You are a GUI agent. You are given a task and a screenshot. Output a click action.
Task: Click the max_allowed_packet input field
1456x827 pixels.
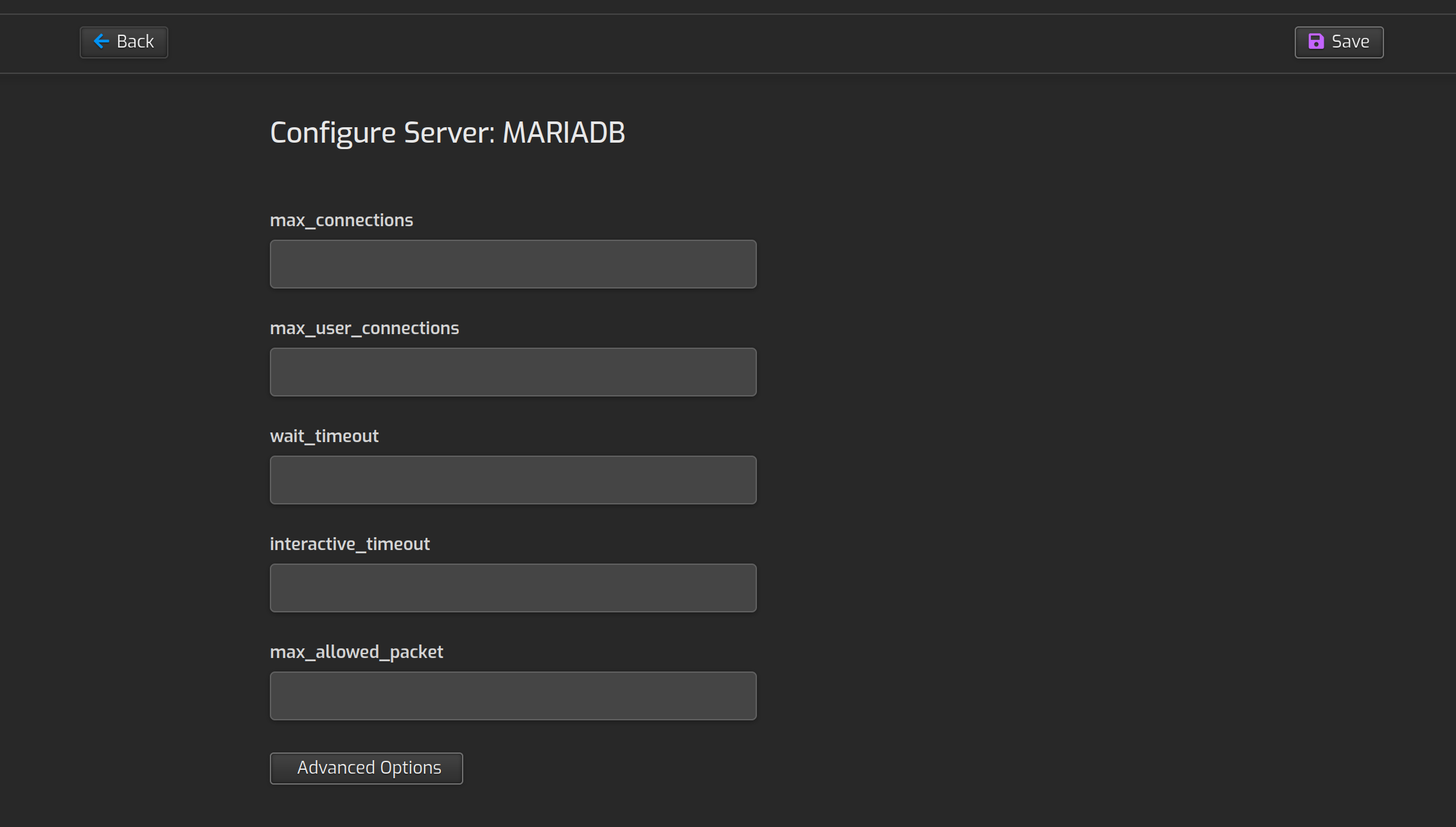(x=513, y=695)
